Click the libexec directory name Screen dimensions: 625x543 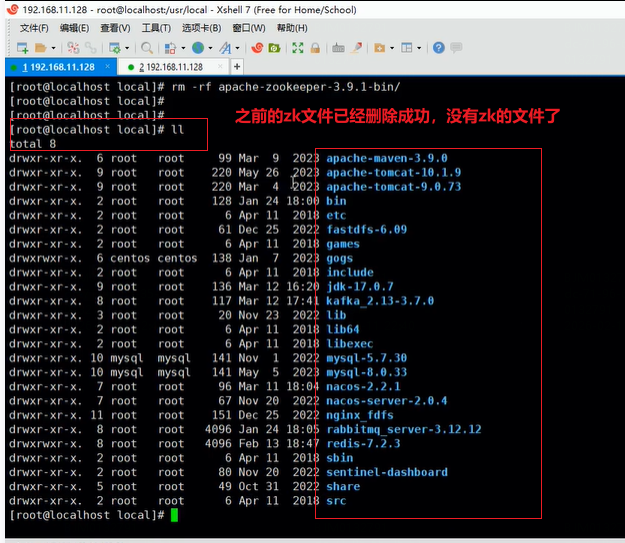pyautogui.click(x=350, y=344)
